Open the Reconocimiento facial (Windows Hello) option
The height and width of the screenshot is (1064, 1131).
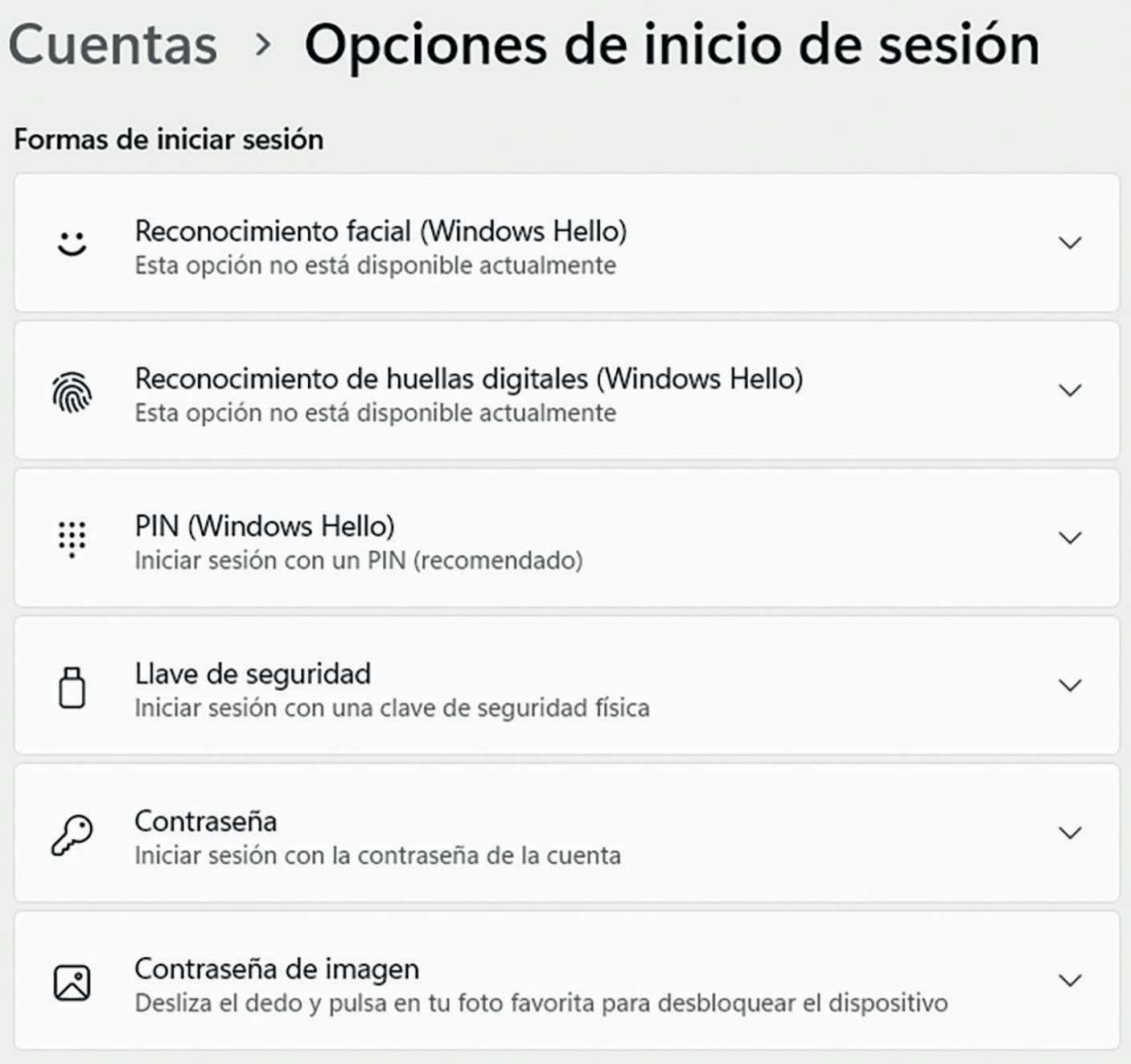pos(380,232)
